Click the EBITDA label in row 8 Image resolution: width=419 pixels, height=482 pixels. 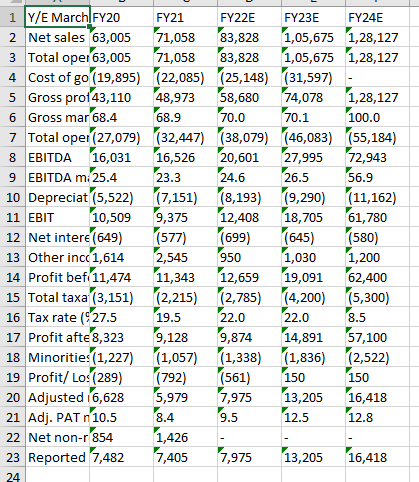coord(57,157)
